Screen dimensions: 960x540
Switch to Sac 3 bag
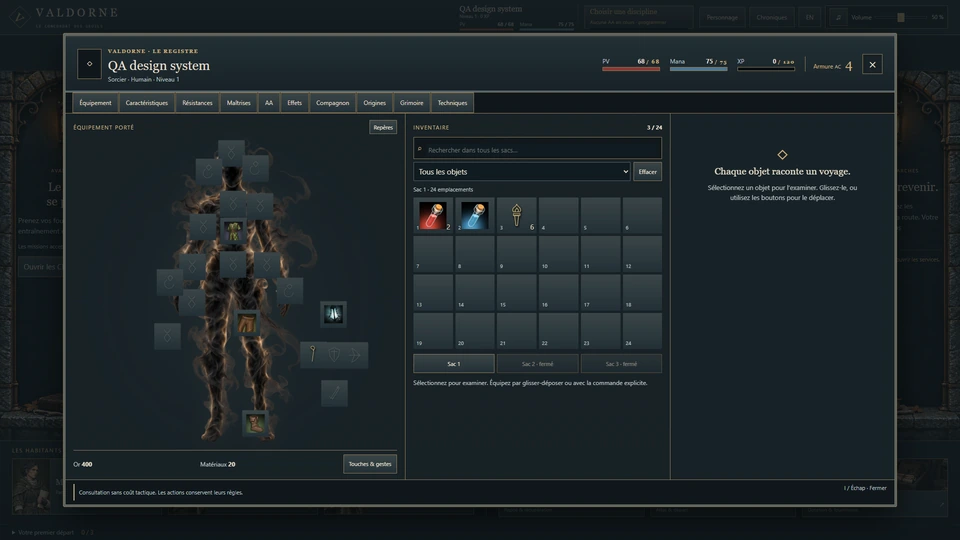point(621,364)
